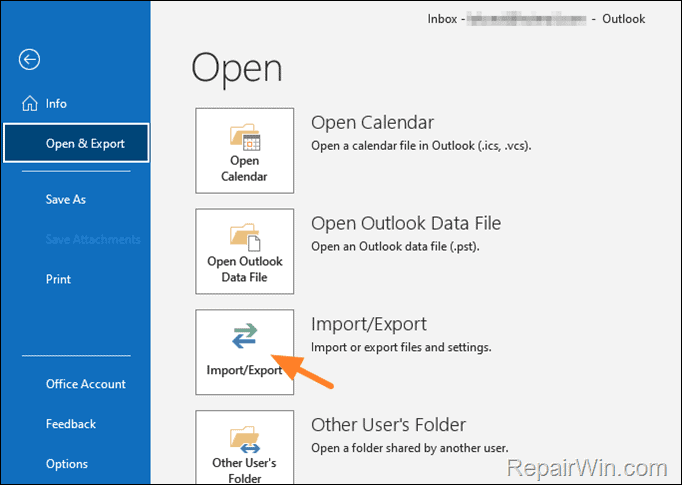The height and width of the screenshot is (485, 682).
Task: Click the calendar folder icon
Action: [x=245, y=137]
